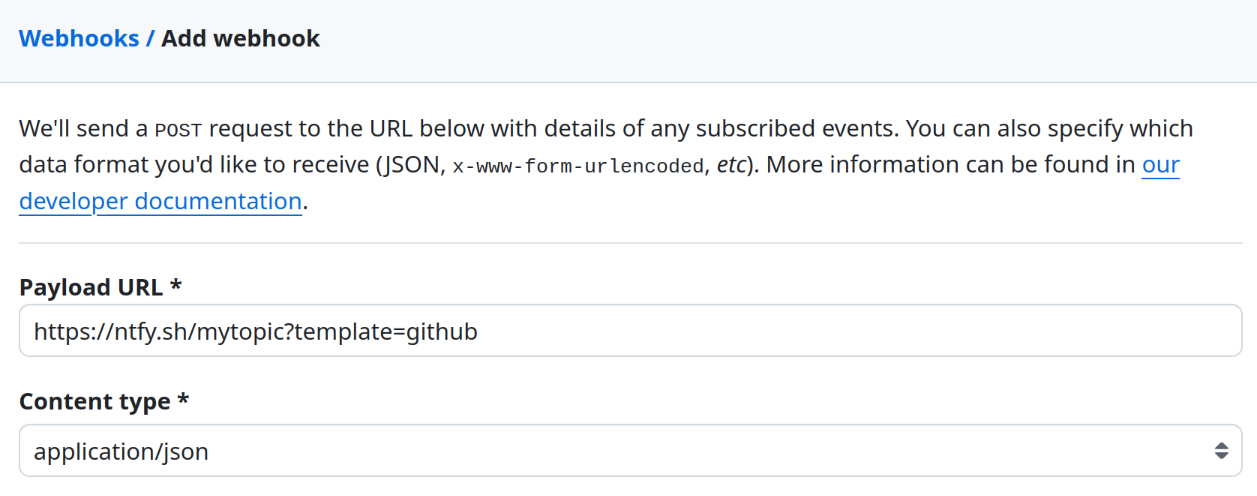1257x496 pixels.
Task: Click the 'application/json' selected value
Action: pyautogui.click(x=121, y=451)
